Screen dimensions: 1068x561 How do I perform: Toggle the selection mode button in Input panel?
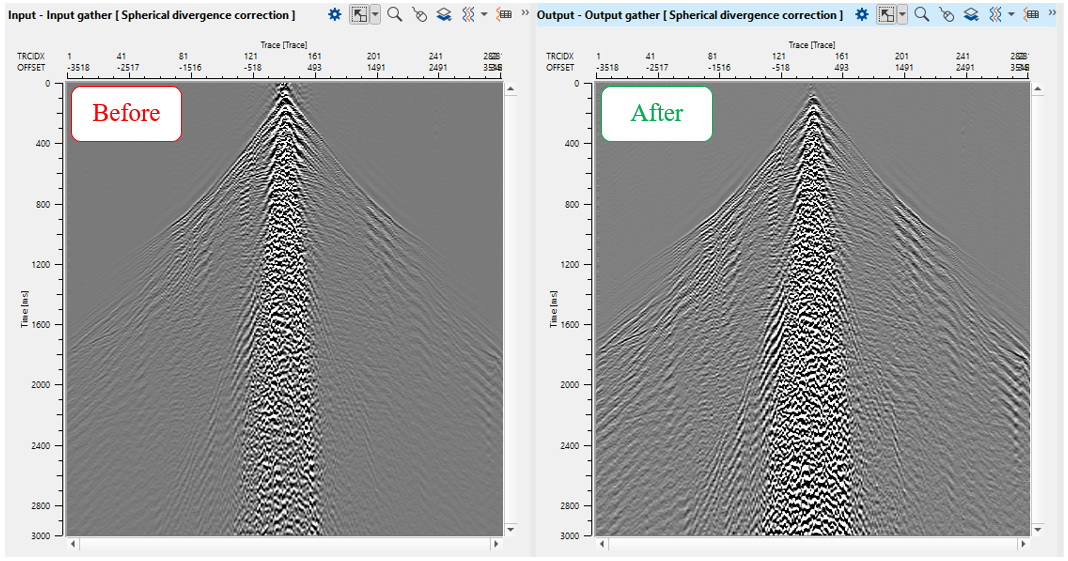[358, 15]
